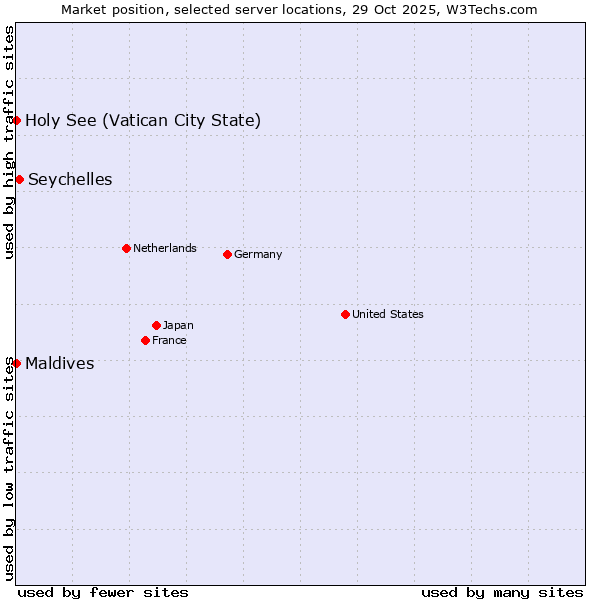Viewport: 600px width, 600px height.
Task: Click the France red data point
Action: click(145, 340)
